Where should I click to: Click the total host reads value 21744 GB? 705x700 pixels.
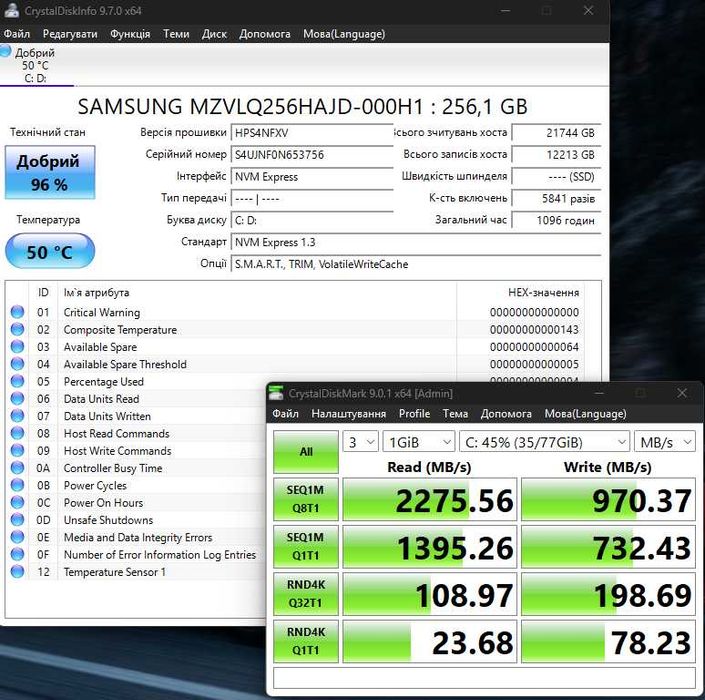(x=557, y=133)
